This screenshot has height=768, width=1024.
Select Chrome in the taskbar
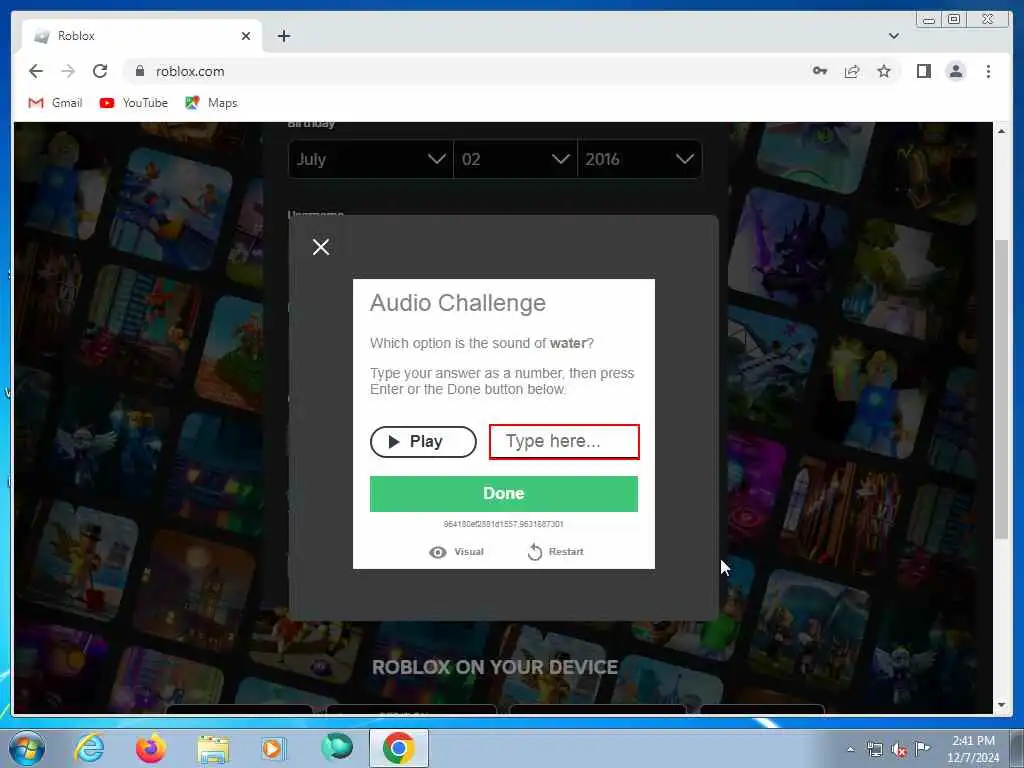(x=399, y=748)
